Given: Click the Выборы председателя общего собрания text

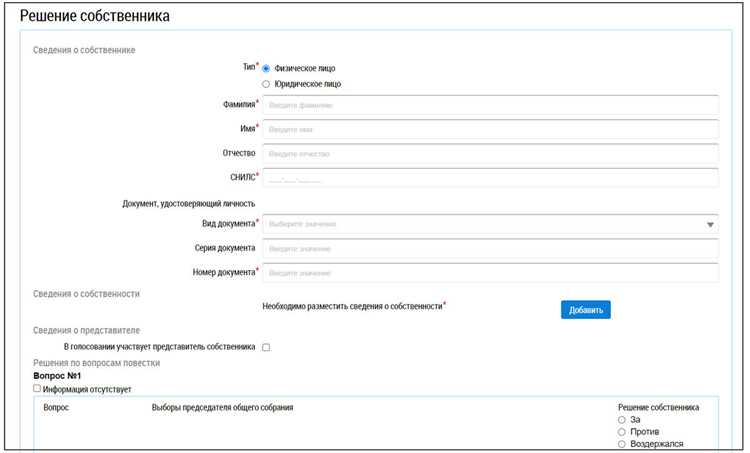Looking at the screenshot, I should pos(222,408).
